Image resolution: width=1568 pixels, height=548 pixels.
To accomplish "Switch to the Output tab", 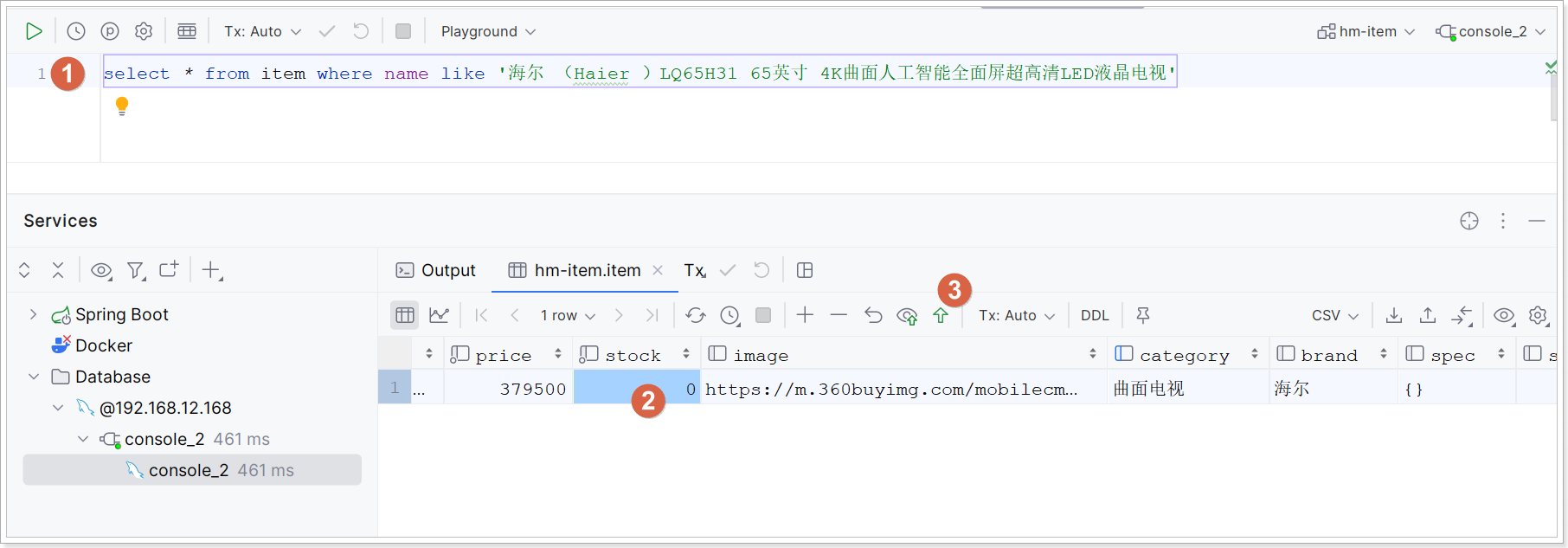I will click(435, 270).
